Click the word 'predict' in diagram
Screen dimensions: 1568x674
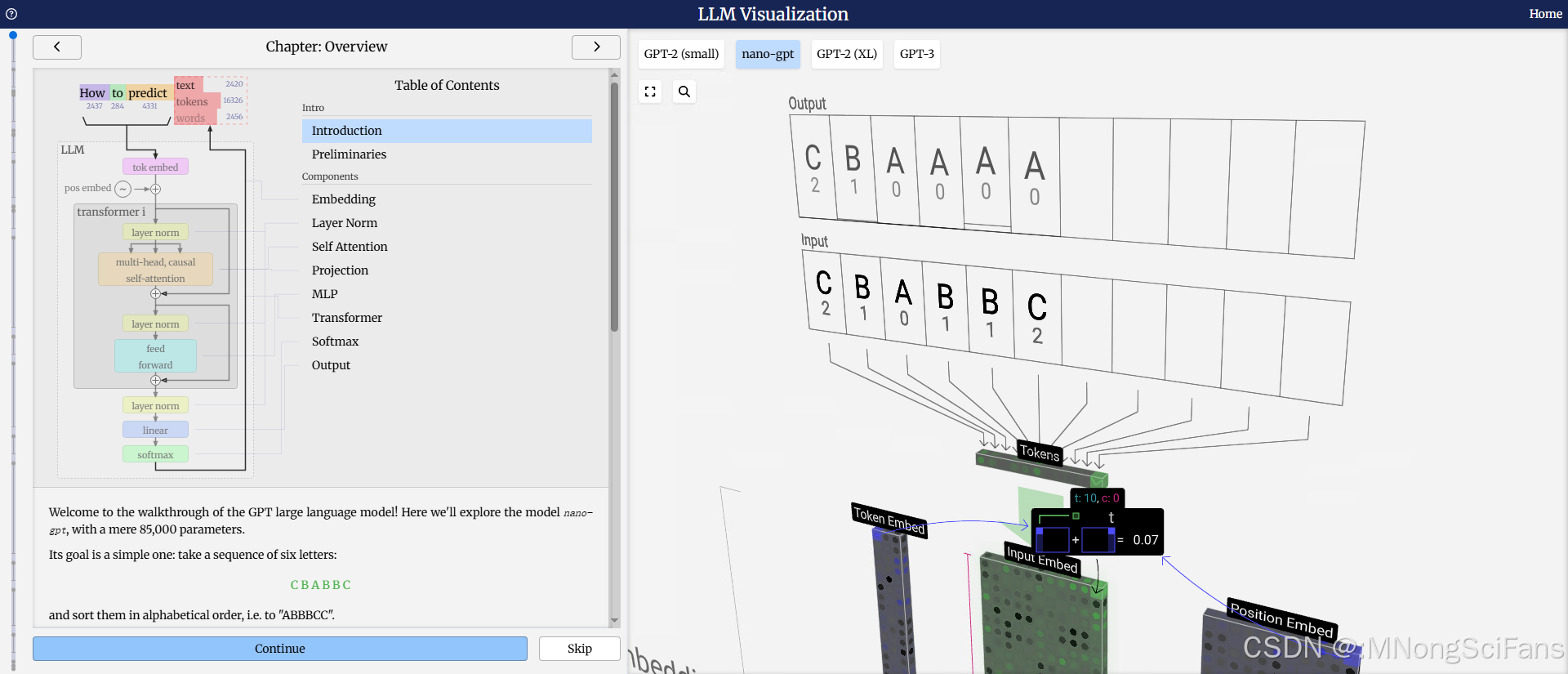(x=148, y=93)
